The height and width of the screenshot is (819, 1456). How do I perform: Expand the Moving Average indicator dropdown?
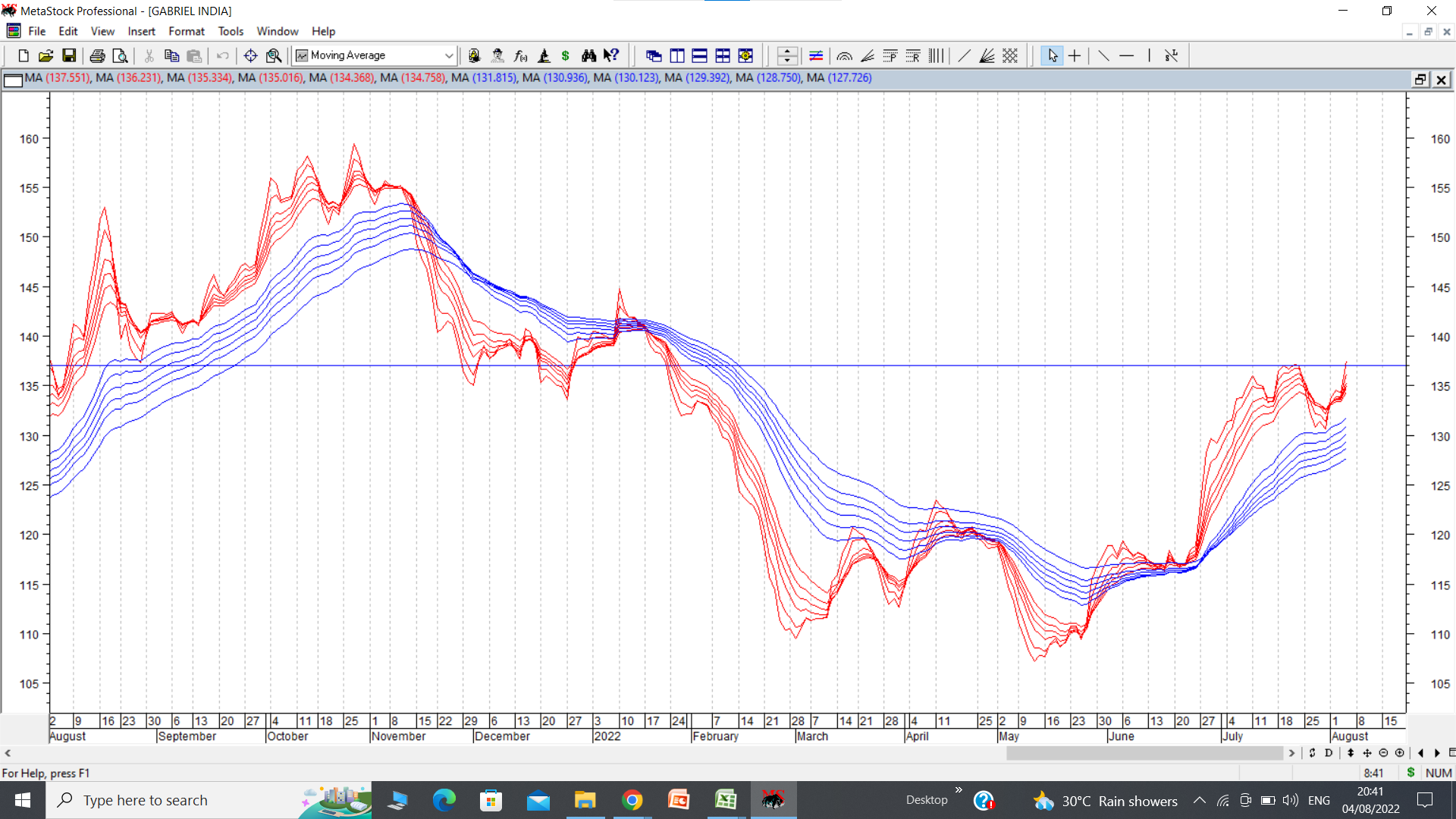448,55
